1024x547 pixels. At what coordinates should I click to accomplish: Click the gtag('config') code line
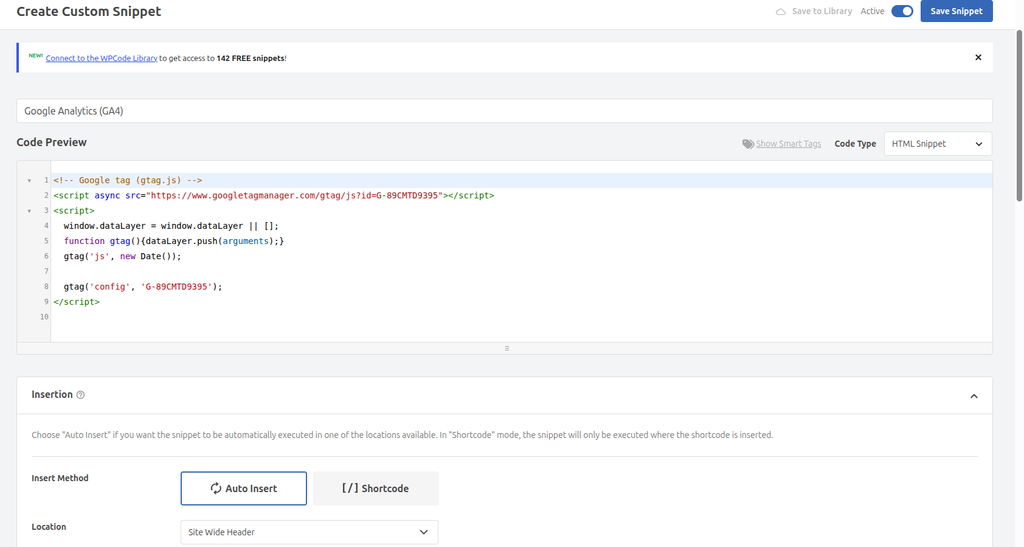(x=143, y=287)
